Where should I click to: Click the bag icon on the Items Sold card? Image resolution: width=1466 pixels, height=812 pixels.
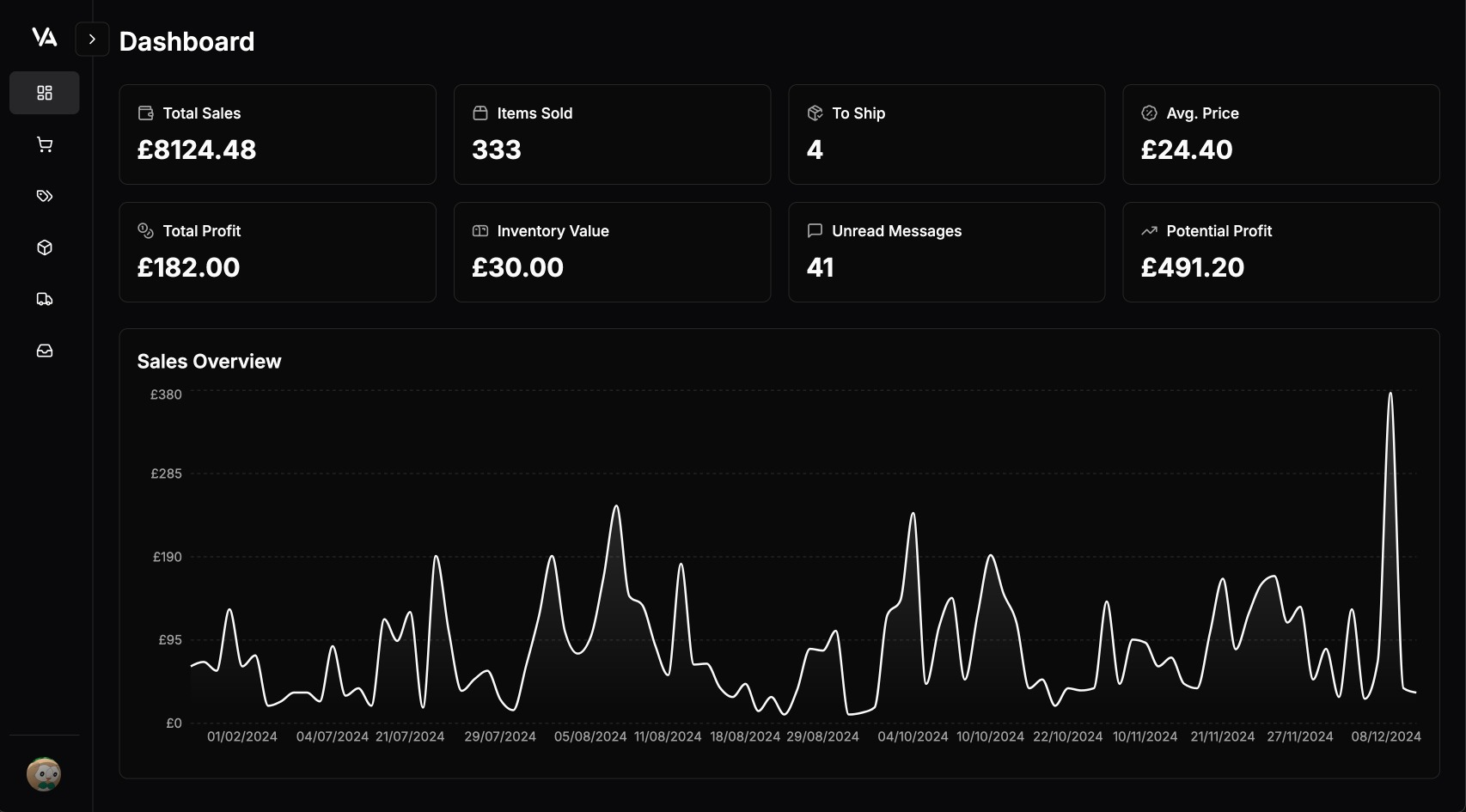(x=479, y=112)
